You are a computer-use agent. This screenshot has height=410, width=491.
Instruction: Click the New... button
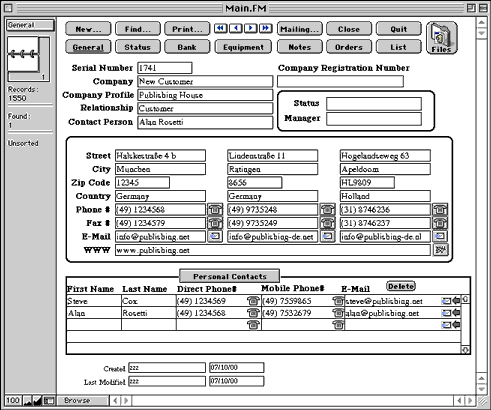pyautogui.click(x=88, y=29)
